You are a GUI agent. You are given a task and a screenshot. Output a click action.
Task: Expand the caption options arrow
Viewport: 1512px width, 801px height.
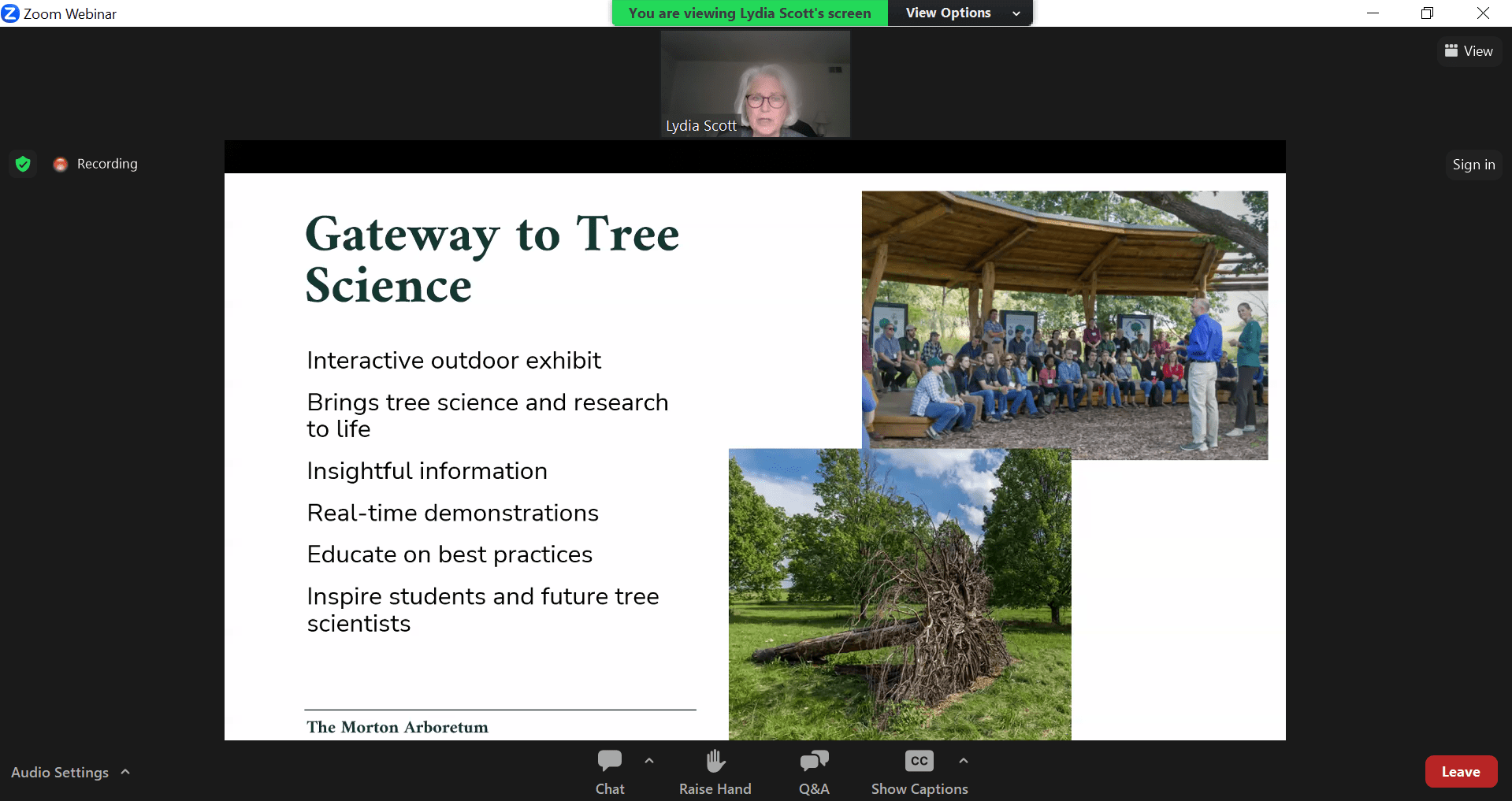pos(964,761)
